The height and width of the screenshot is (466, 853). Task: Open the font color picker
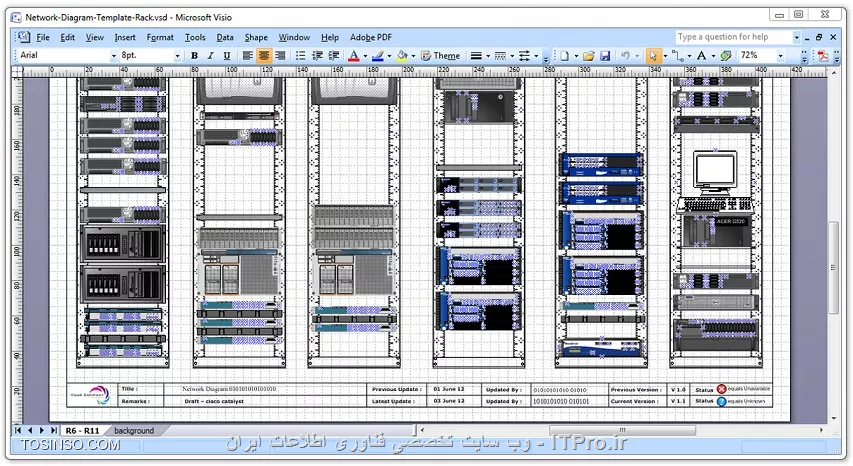(365, 55)
